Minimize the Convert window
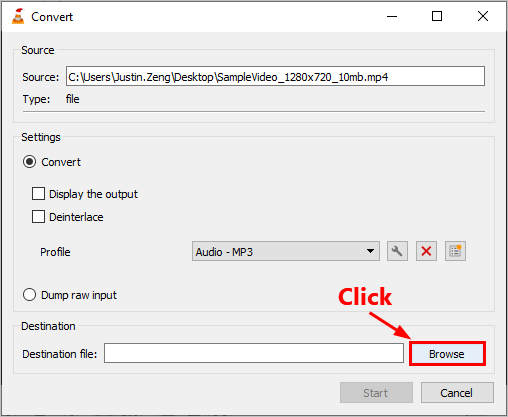This screenshot has height=417, width=508. [392, 16]
